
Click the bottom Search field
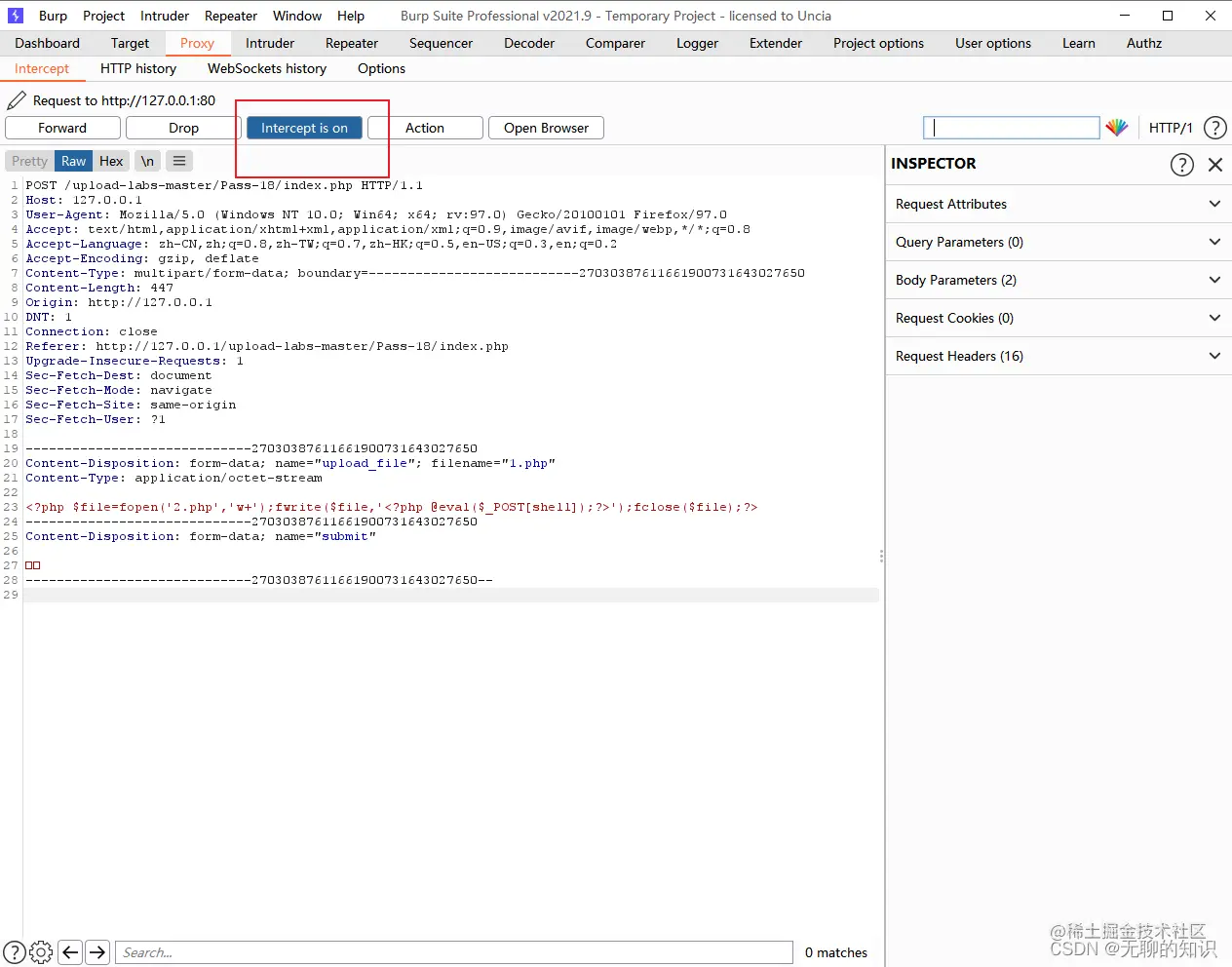(x=454, y=952)
